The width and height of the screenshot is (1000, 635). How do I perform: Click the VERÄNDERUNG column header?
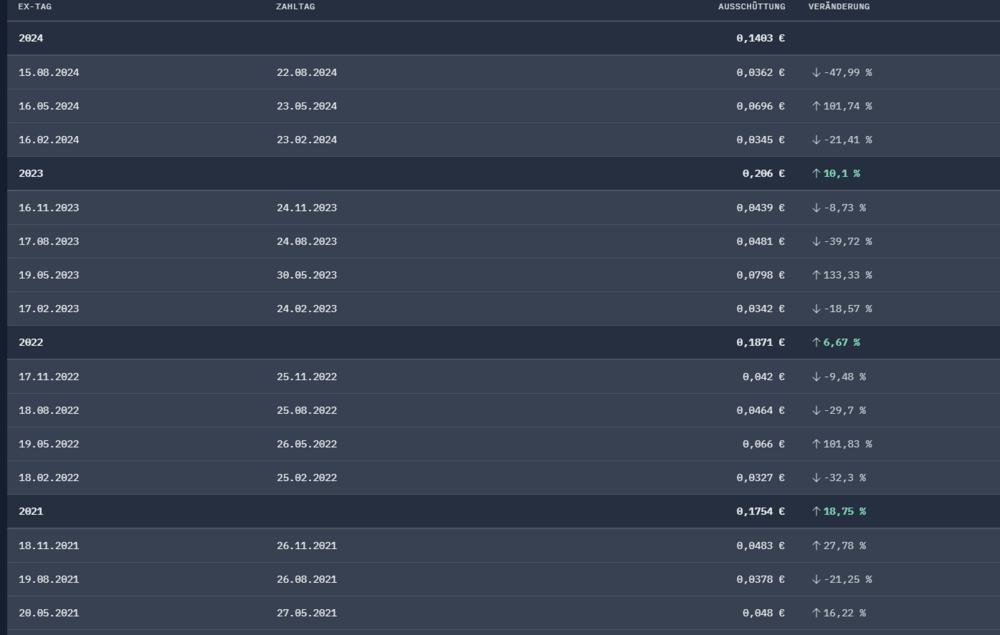click(839, 7)
